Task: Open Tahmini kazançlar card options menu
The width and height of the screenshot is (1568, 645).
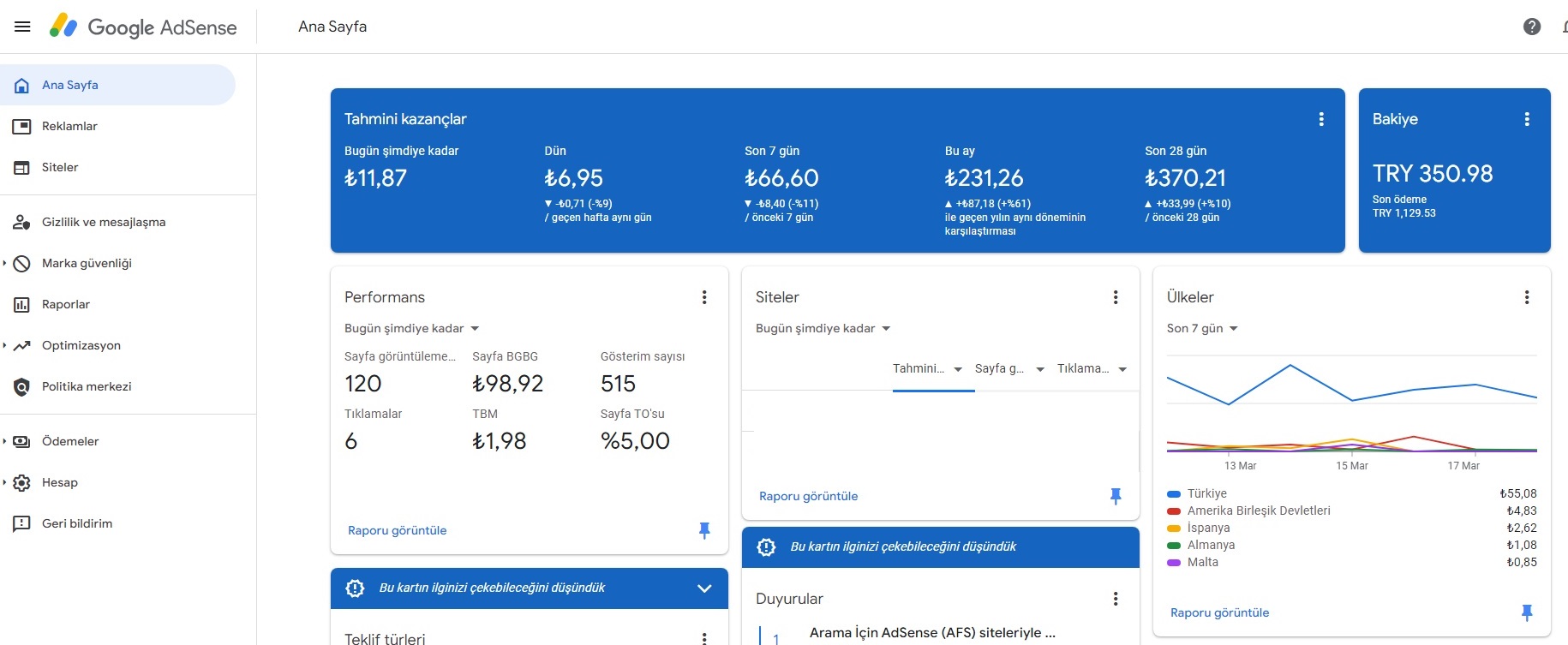Action: pos(1321,119)
